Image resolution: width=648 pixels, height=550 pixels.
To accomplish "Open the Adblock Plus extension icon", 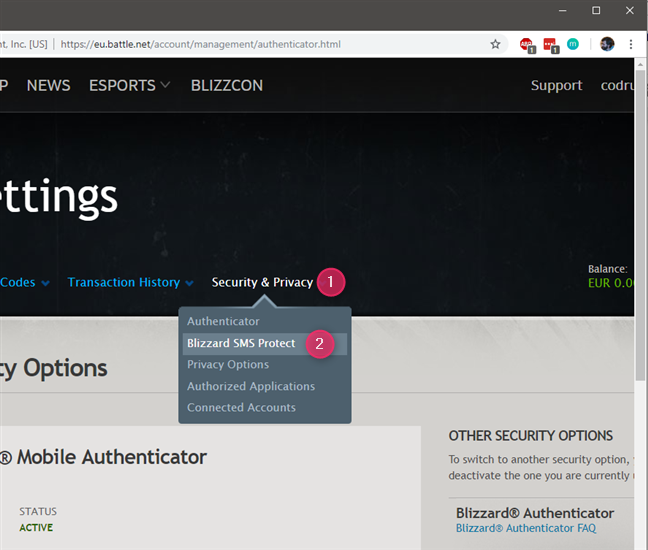I will (526, 45).
